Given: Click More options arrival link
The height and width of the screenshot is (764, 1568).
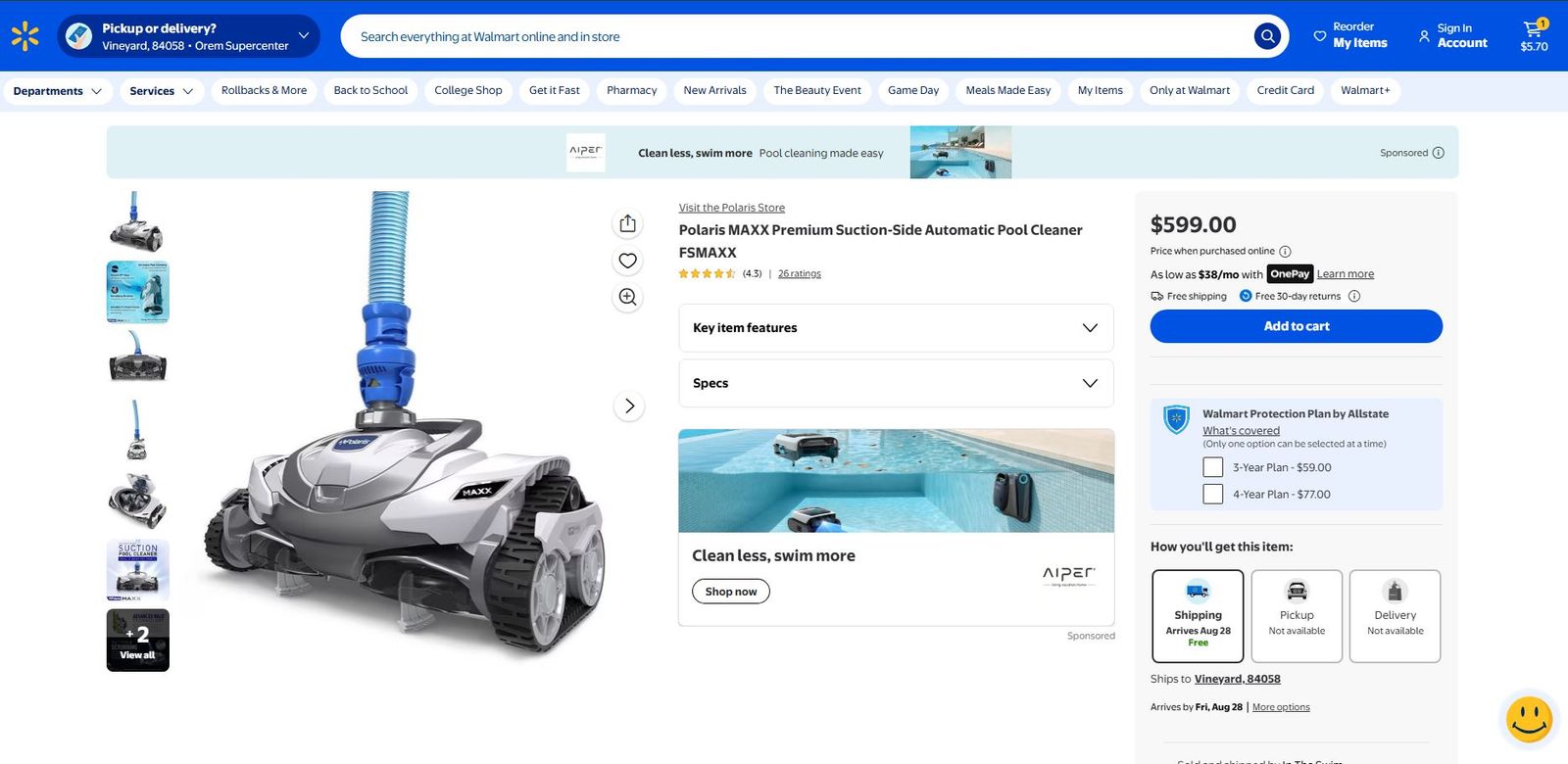Looking at the screenshot, I should [x=1281, y=707].
